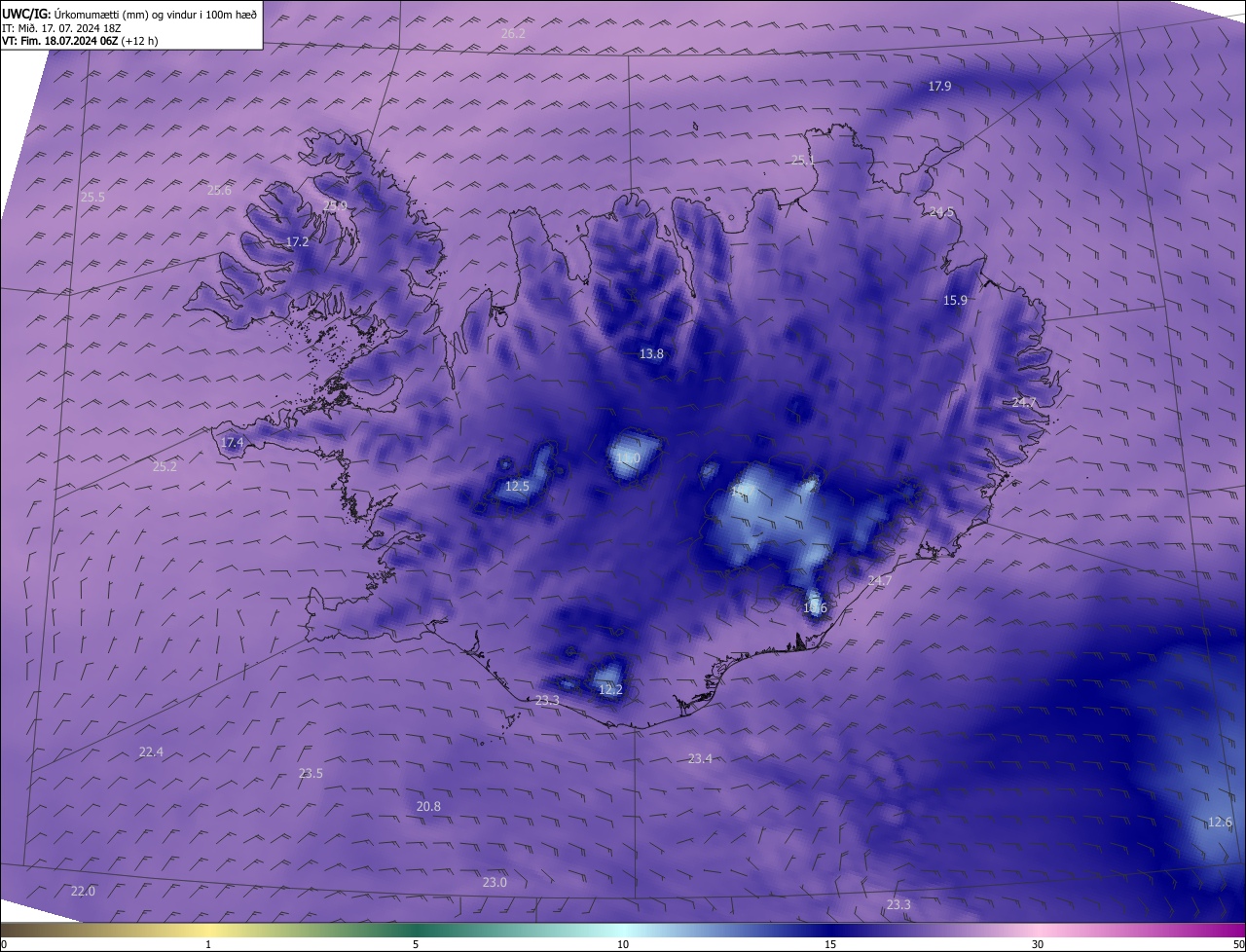This screenshot has height=952, width=1246.
Task: Select the 1 tick on the color scale
Action: click(x=208, y=945)
